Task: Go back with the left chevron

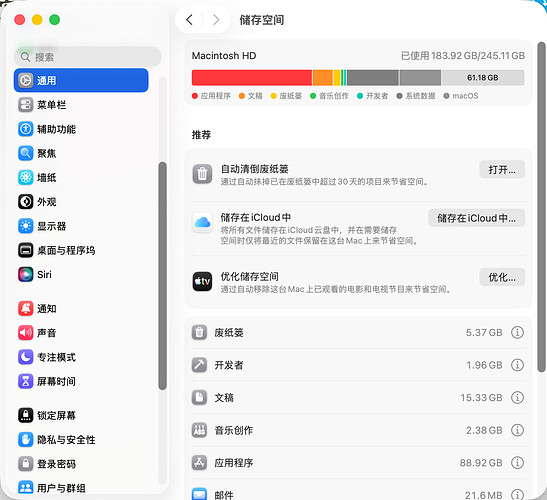Action: (189, 20)
